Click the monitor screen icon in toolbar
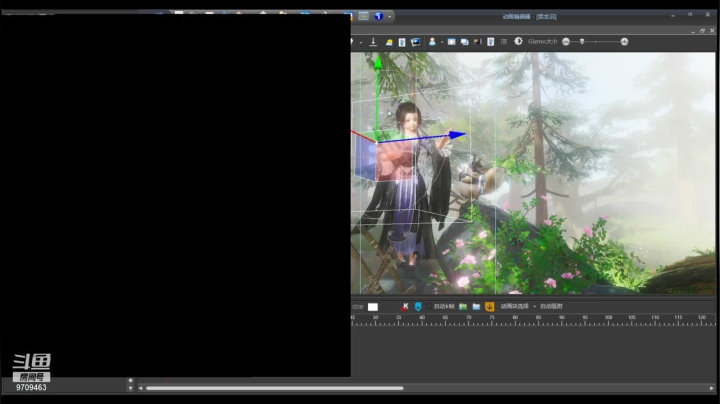The image size is (720, 404). [416, 42]
